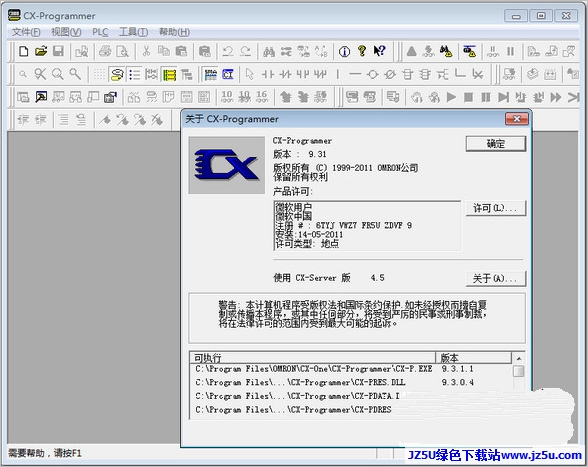This screenshot has height=467, width=588.
Task: Click the first '10' display format icon
Action: pos(227,98)
